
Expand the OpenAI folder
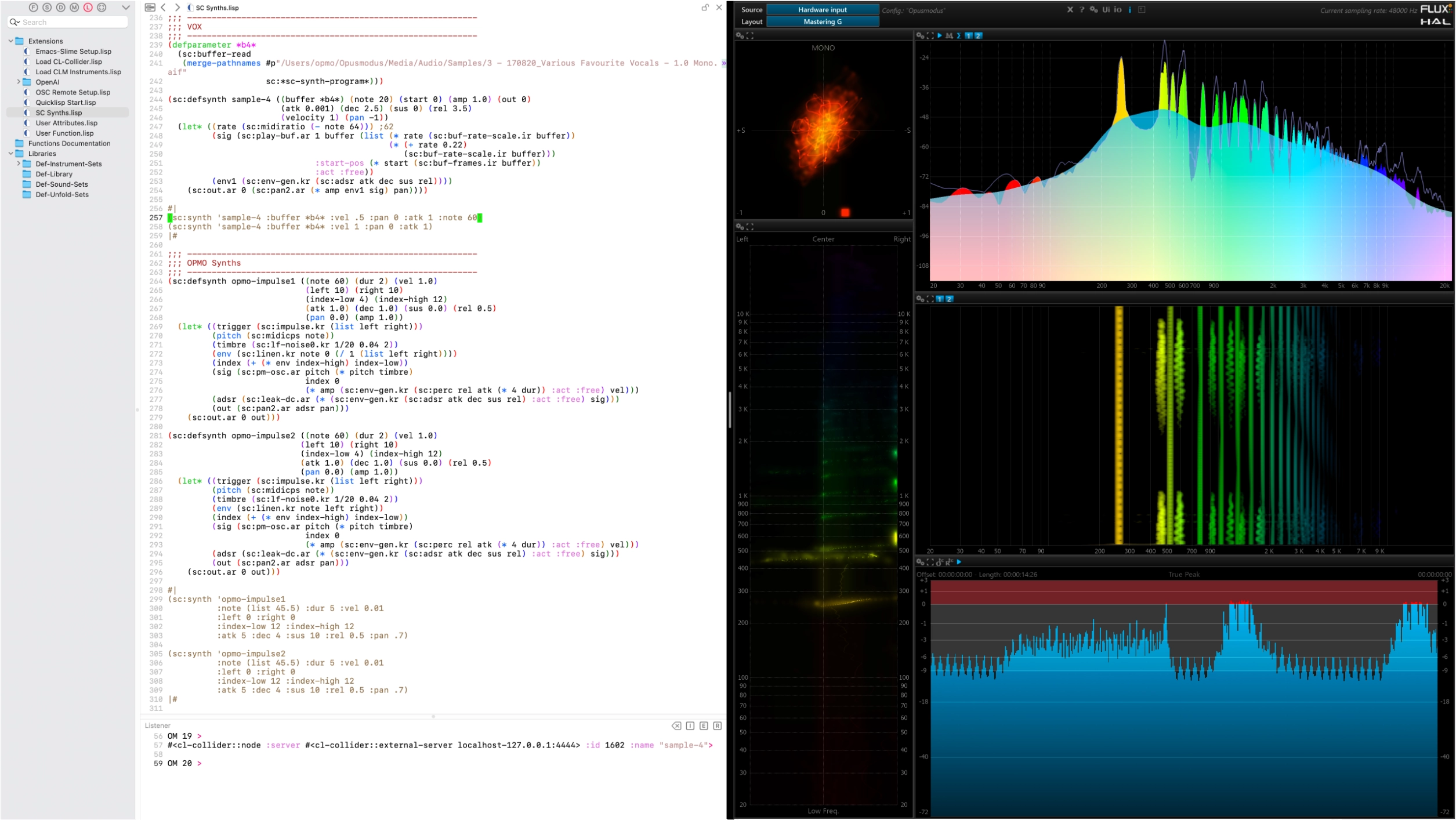pos(19,82)
